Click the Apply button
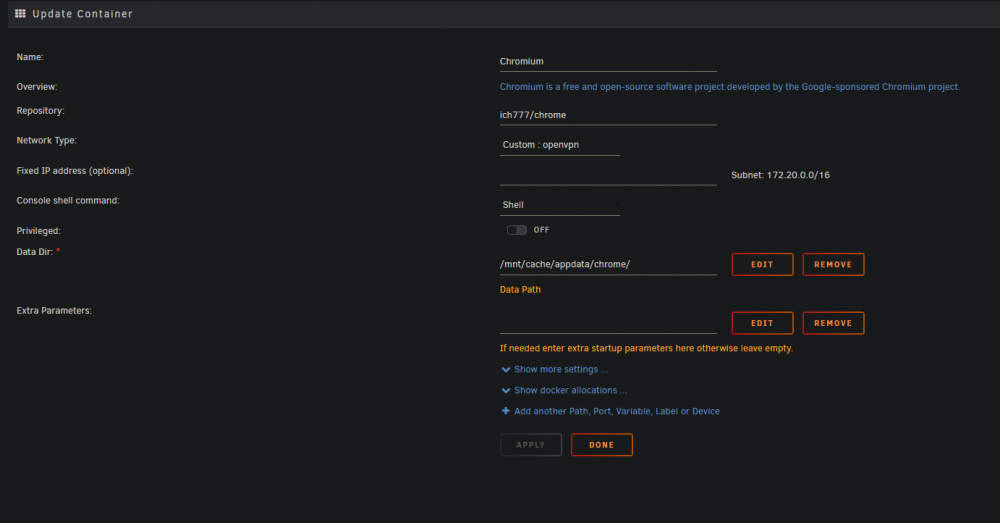Image resolution: width=1000 pixels, height=523 pixels. click(531, 445)
